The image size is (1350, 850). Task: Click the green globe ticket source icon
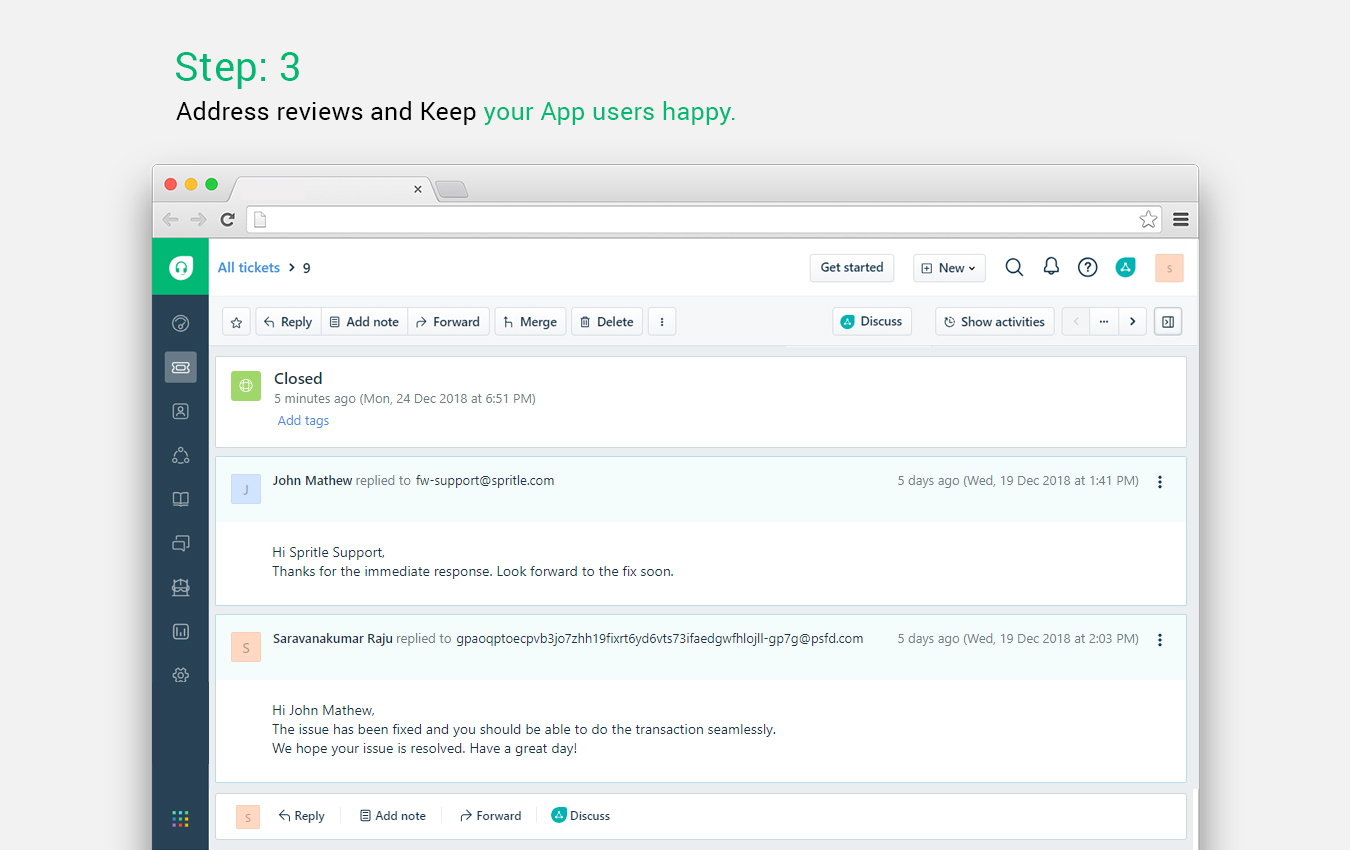coord(246,386)
